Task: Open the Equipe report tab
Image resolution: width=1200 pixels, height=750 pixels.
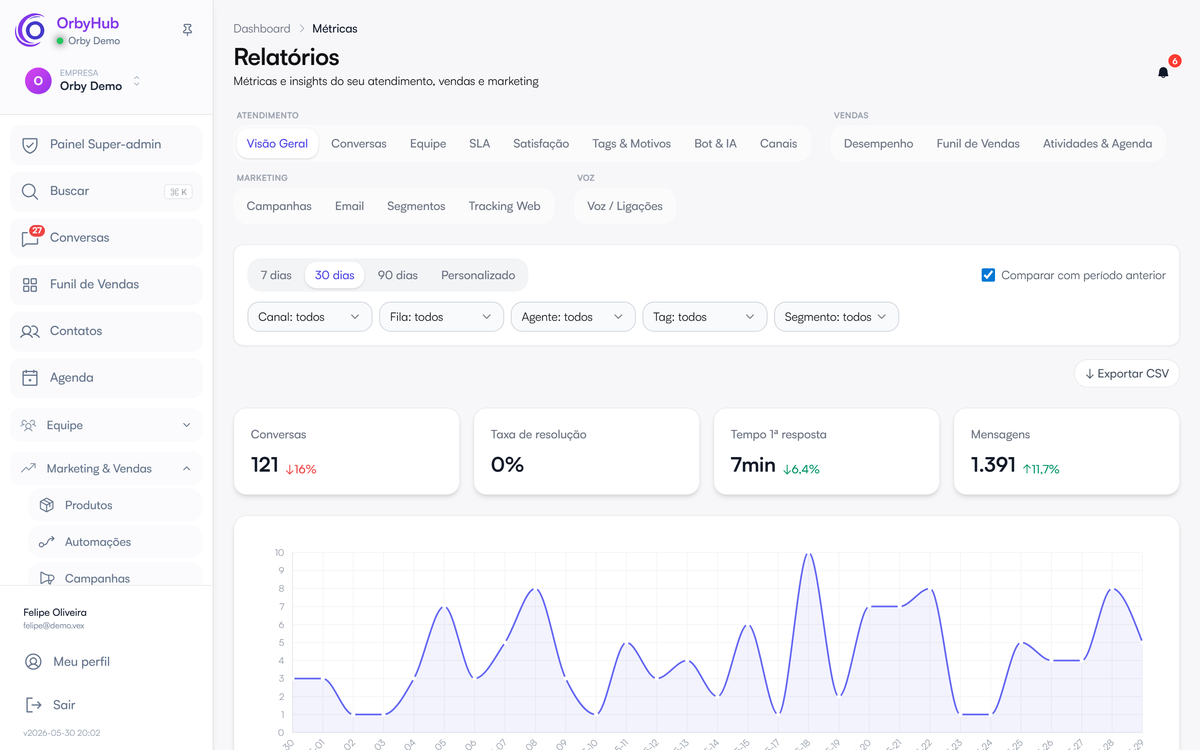Action: coord(428,144)
